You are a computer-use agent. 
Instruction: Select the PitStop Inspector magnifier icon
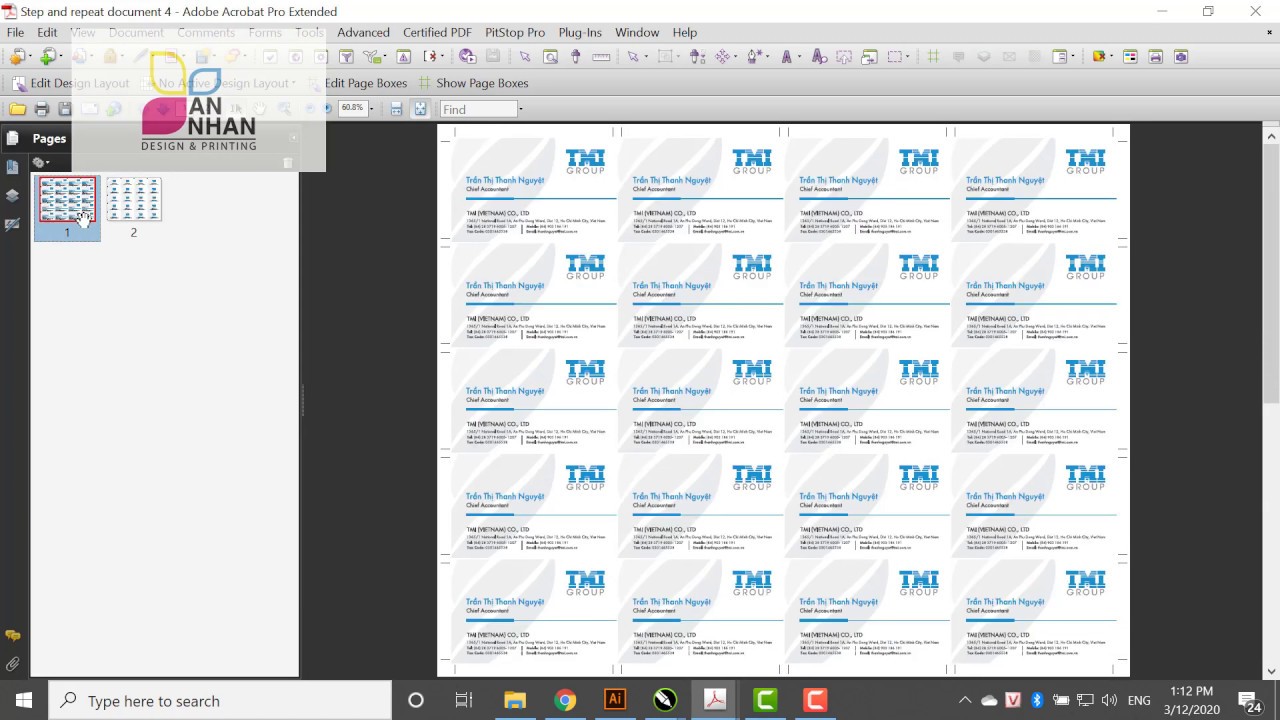pyautogui.click(x=551, y=57)
